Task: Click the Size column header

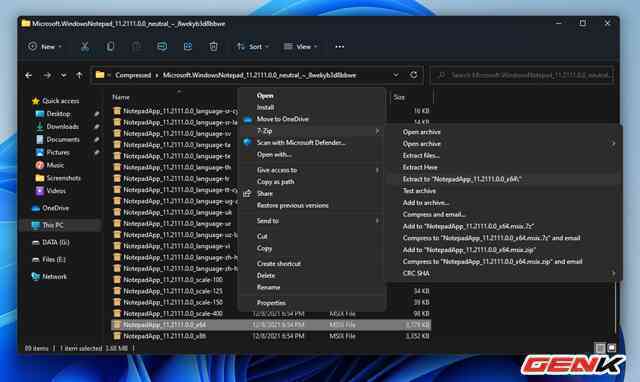Action: pos(399,97)
